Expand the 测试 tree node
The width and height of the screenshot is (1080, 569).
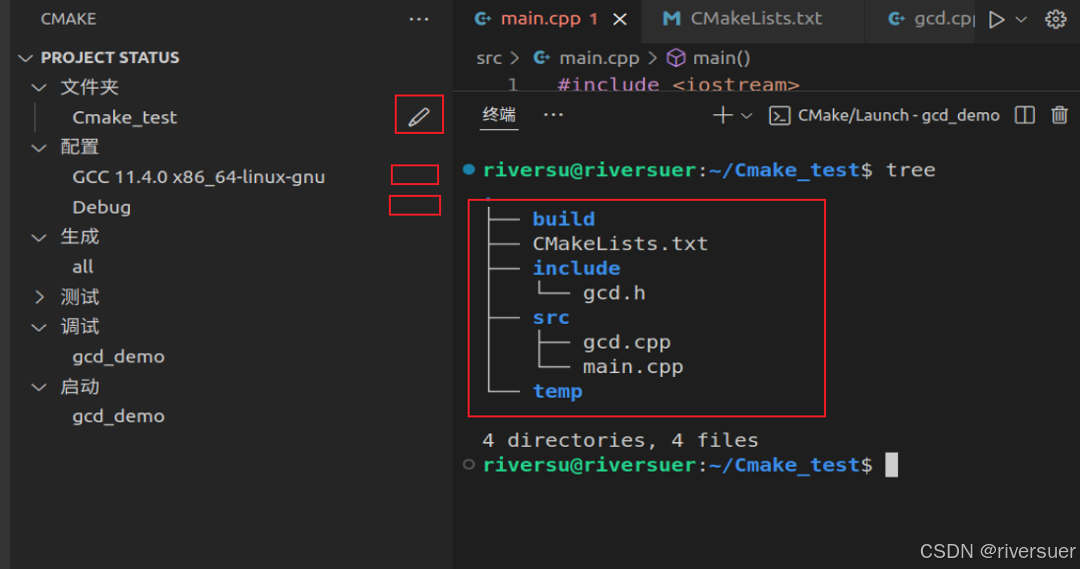point(40,297)
